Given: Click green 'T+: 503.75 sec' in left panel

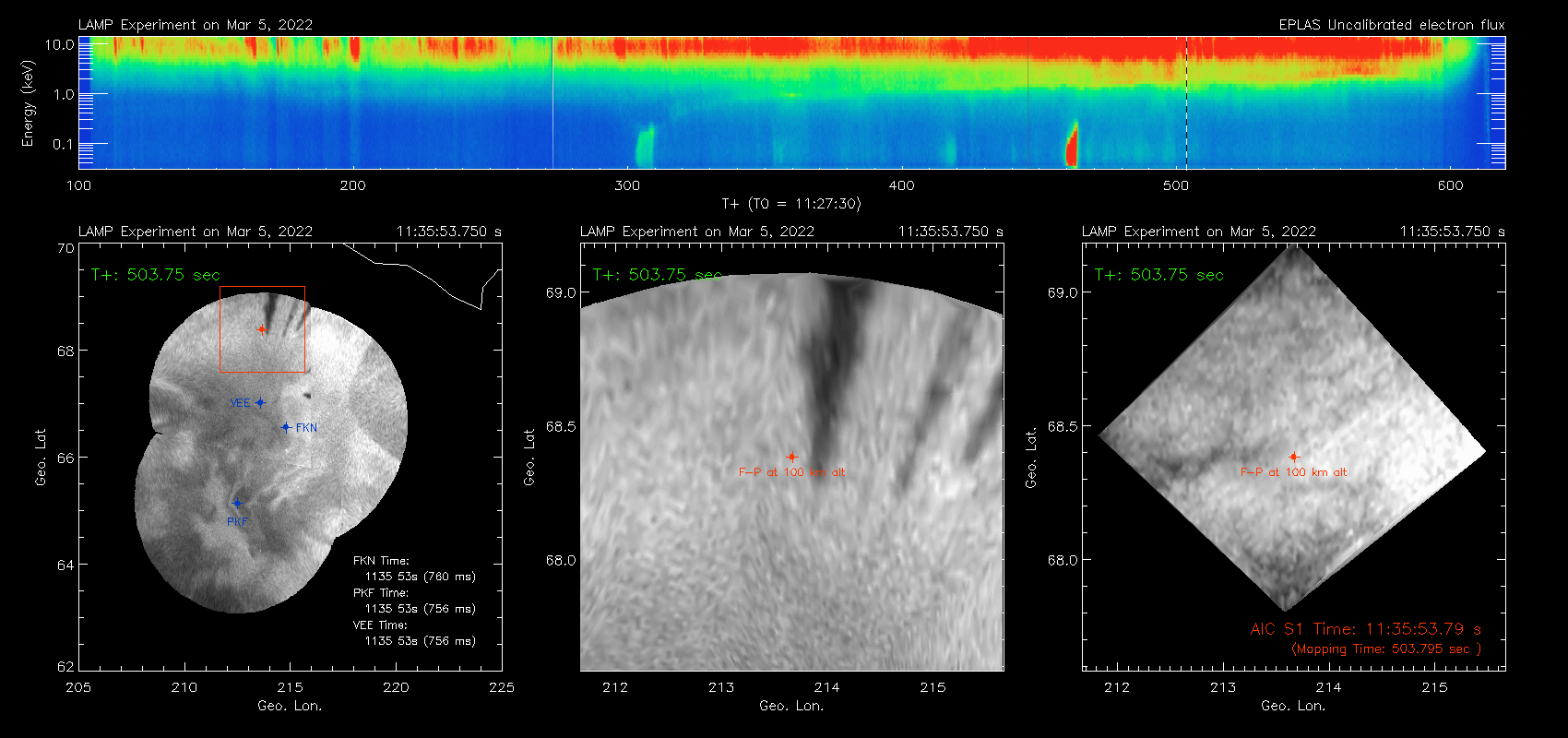Looking at the screenshot, I should [x=156, y=275].
